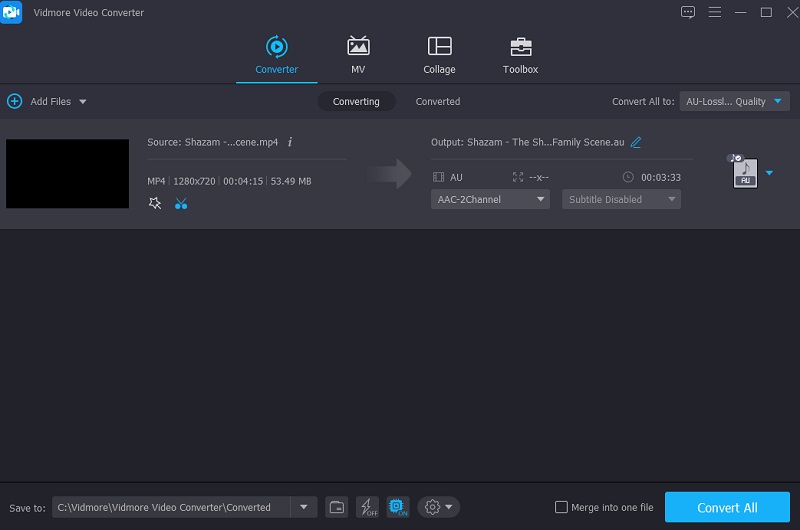This screenshot has width=800, height=530.
Task: Click the Add Files button
Action: [x=48, y=101]
